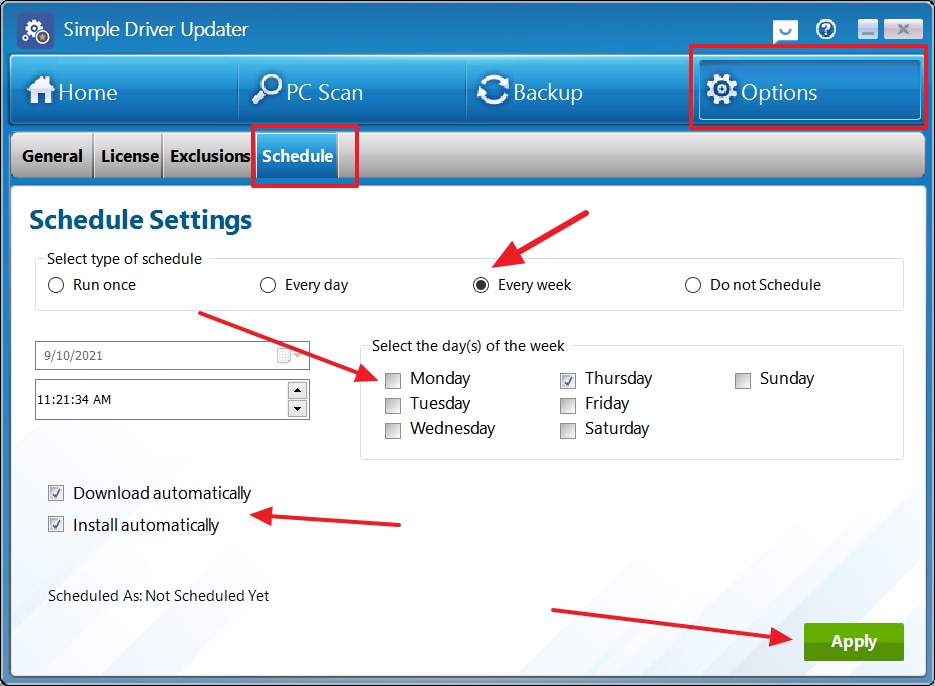Select the Run once radio button

[x=56, y=285]
